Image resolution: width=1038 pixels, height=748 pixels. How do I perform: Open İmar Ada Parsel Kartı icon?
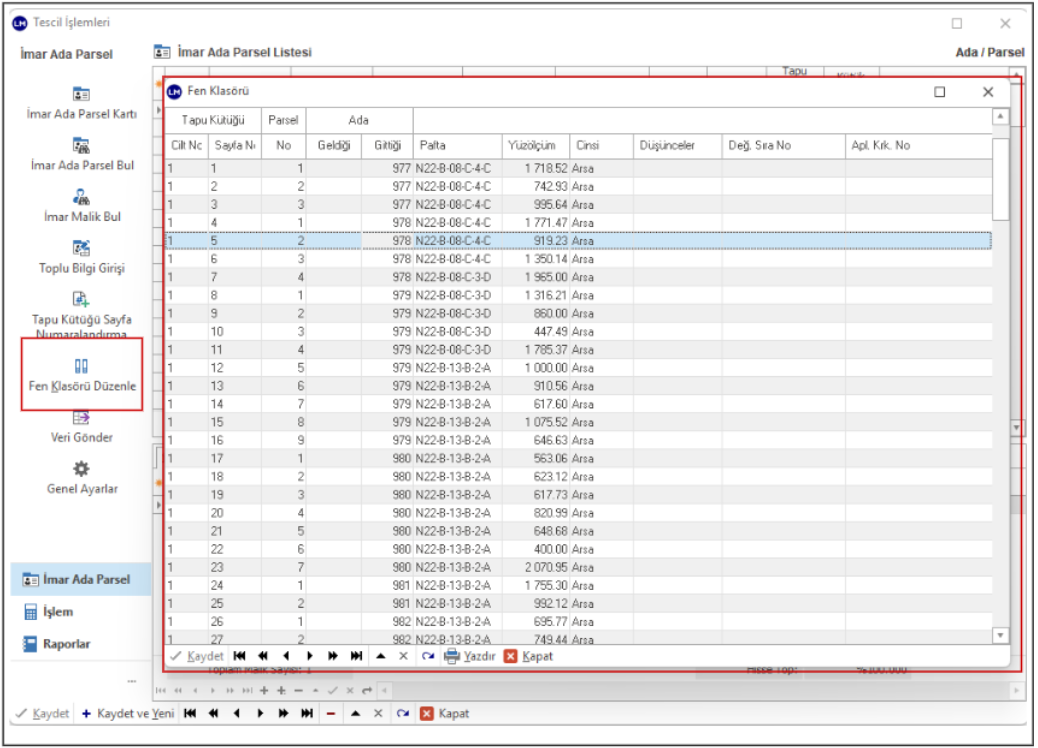(82, 94)
